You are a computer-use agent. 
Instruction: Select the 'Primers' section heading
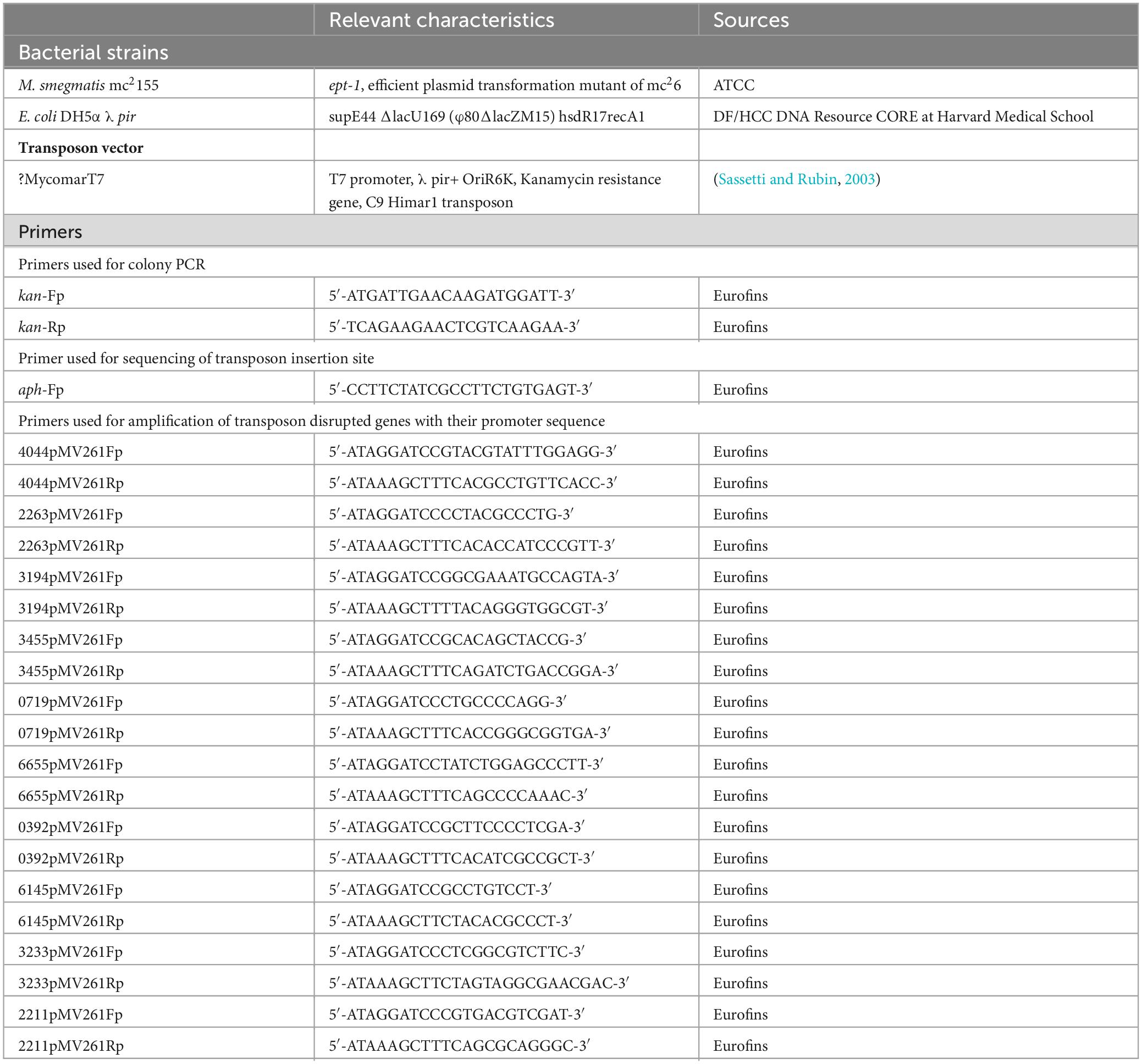[50, 231]
